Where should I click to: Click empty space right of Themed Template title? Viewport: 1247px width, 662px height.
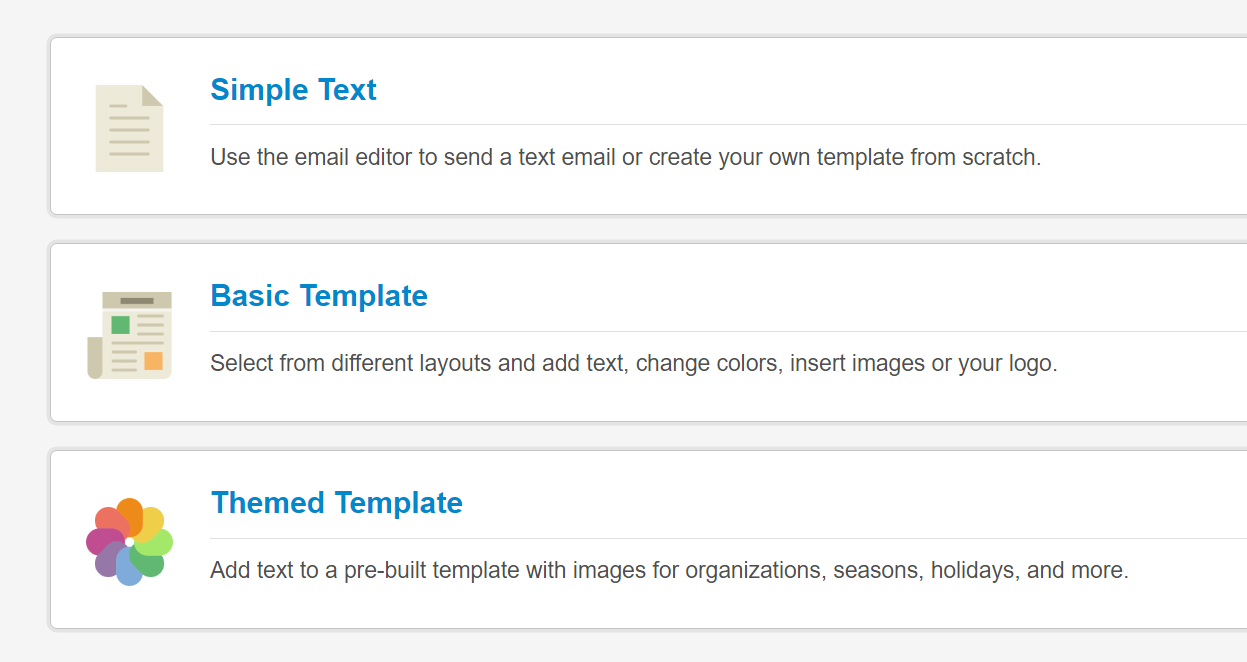(x=800, y=503)
